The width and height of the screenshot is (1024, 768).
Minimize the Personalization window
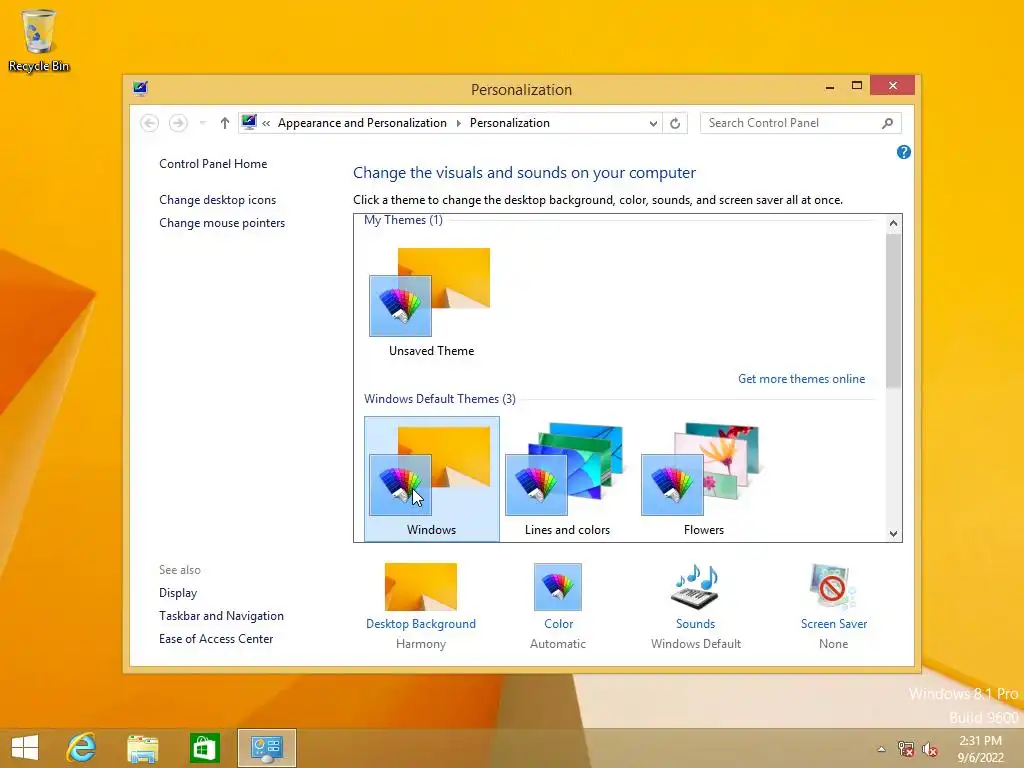pos(830,86)
